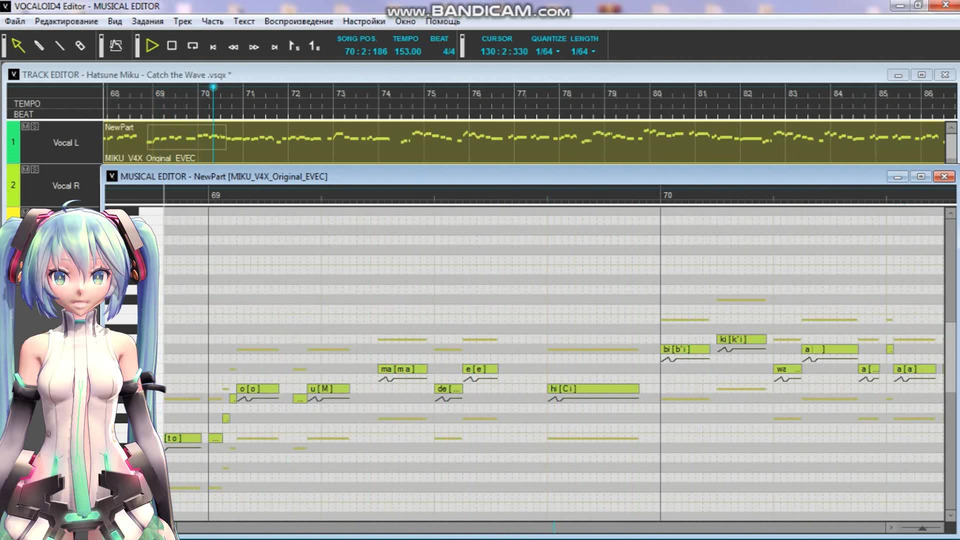Click the Rewind button
Image resolution: width=960 pixels, height=540 pixels.
(233, 47)
